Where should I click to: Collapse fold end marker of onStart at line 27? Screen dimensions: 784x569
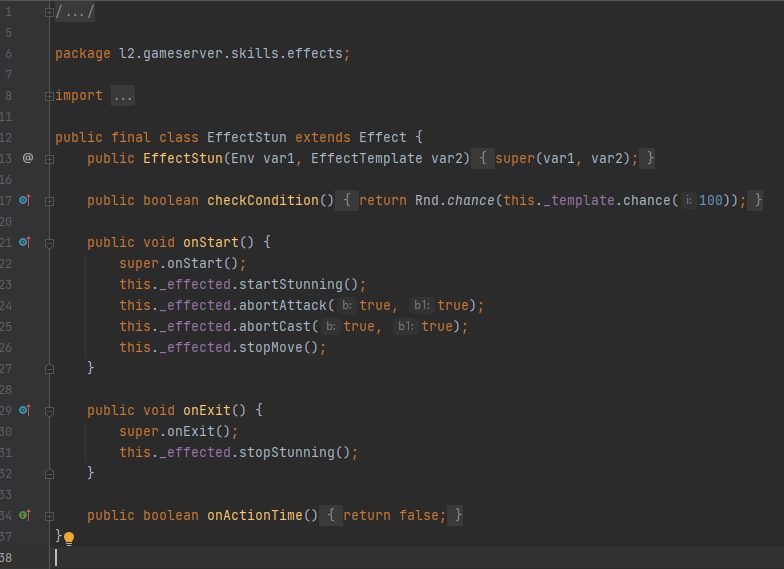49,369
